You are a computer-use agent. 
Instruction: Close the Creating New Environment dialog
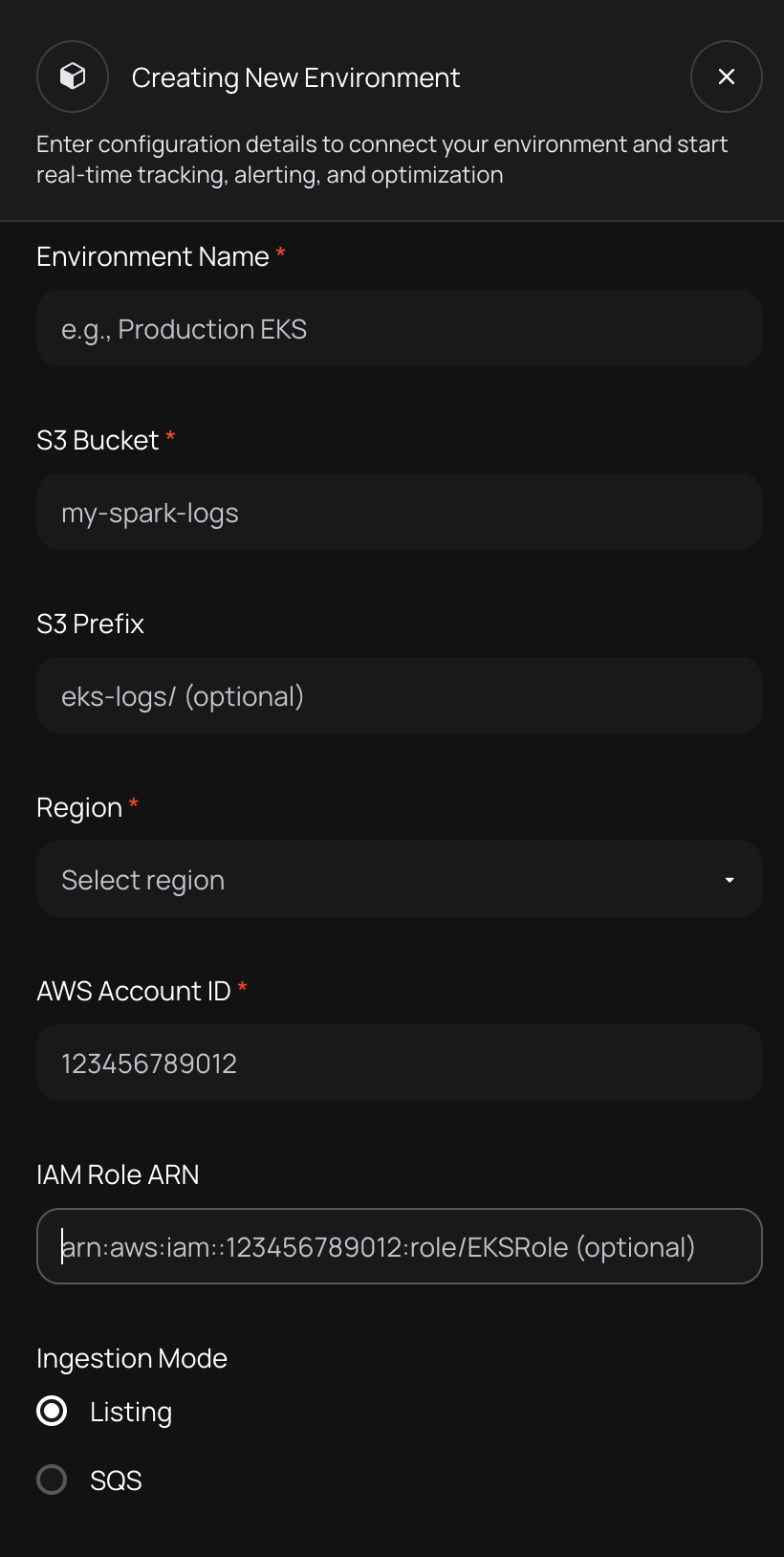pyautogui.click(x=726, y=77)
